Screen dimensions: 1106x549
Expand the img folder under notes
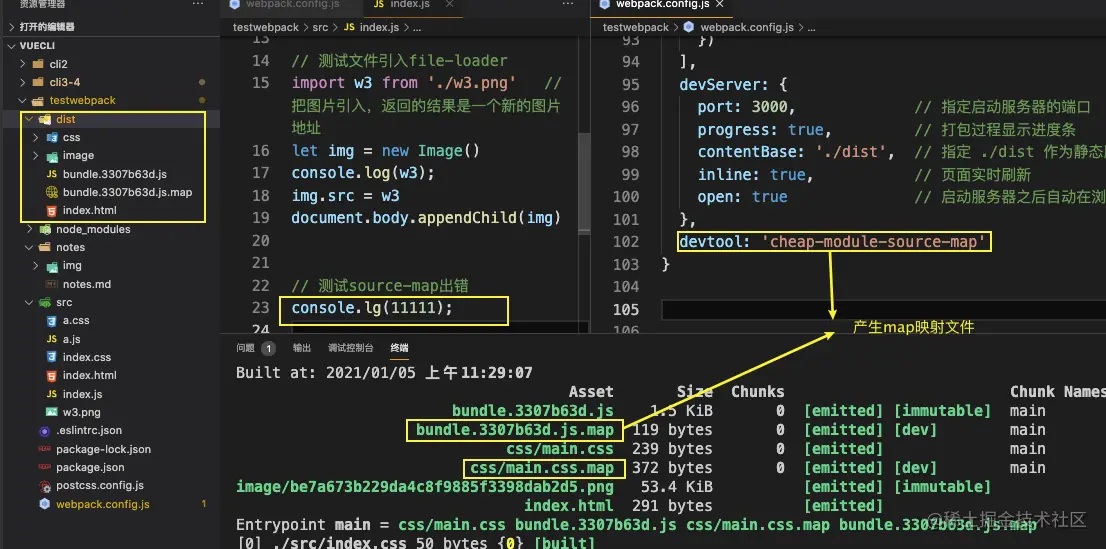click(x=35, y=265)
